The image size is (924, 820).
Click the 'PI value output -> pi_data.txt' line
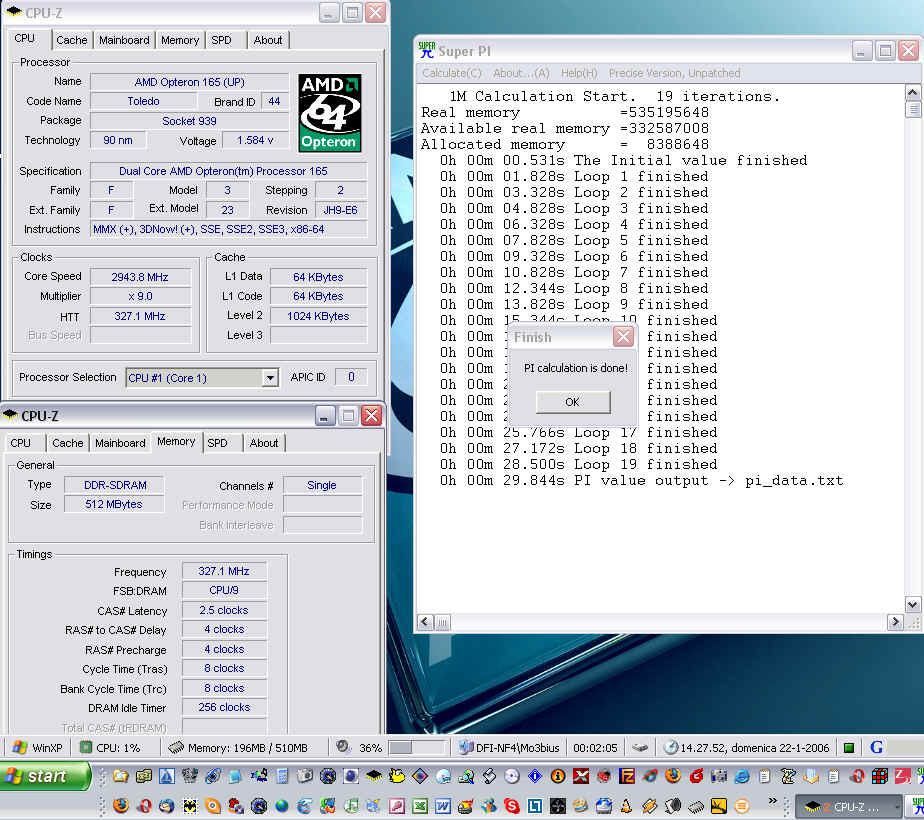point(642,481)
